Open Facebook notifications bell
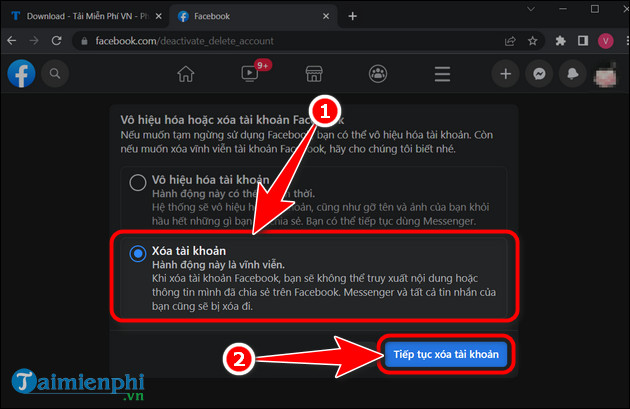The width and height of the screenshot is (630, 409). [573, 74]
